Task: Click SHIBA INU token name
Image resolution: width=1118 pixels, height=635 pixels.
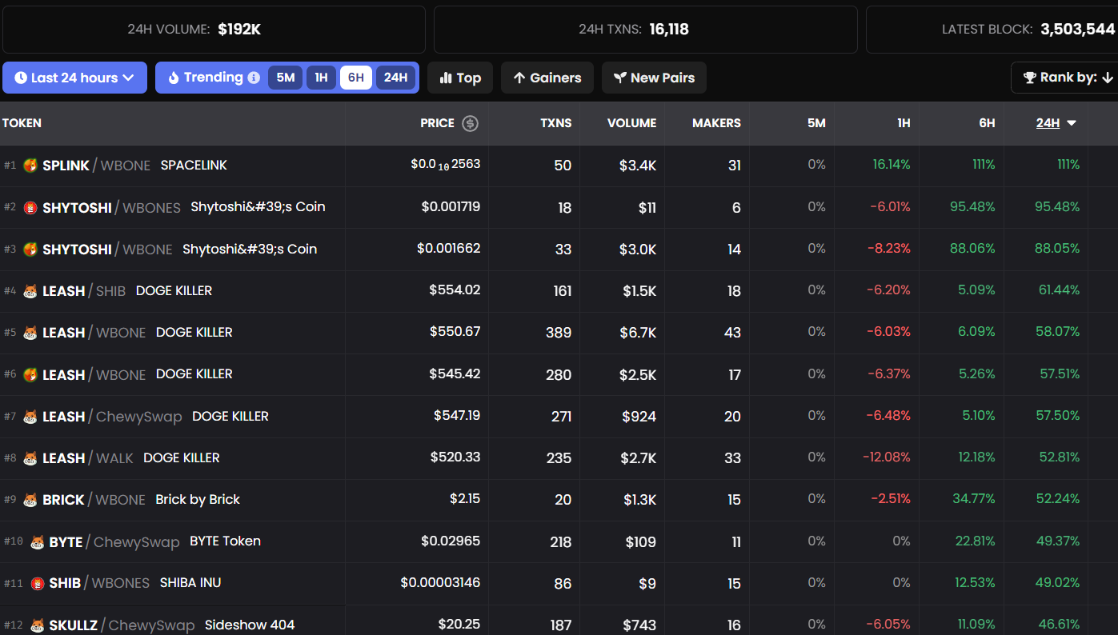Action: pyautogui.click(x=190, y=583)
